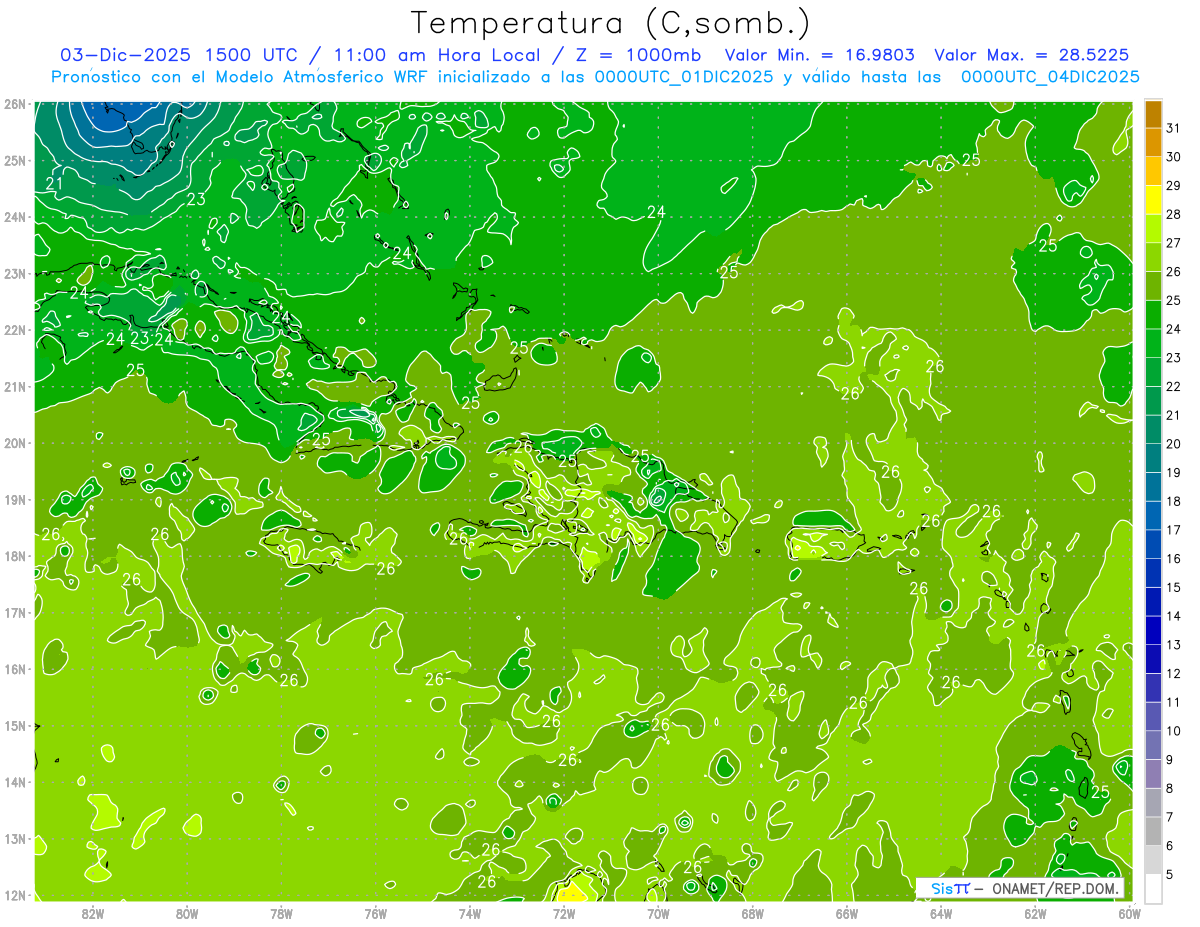Viewport: 1200px width, 927px height.
Task: Click the 'Temperatura (C,somb.)' map title
Action: 611,23
